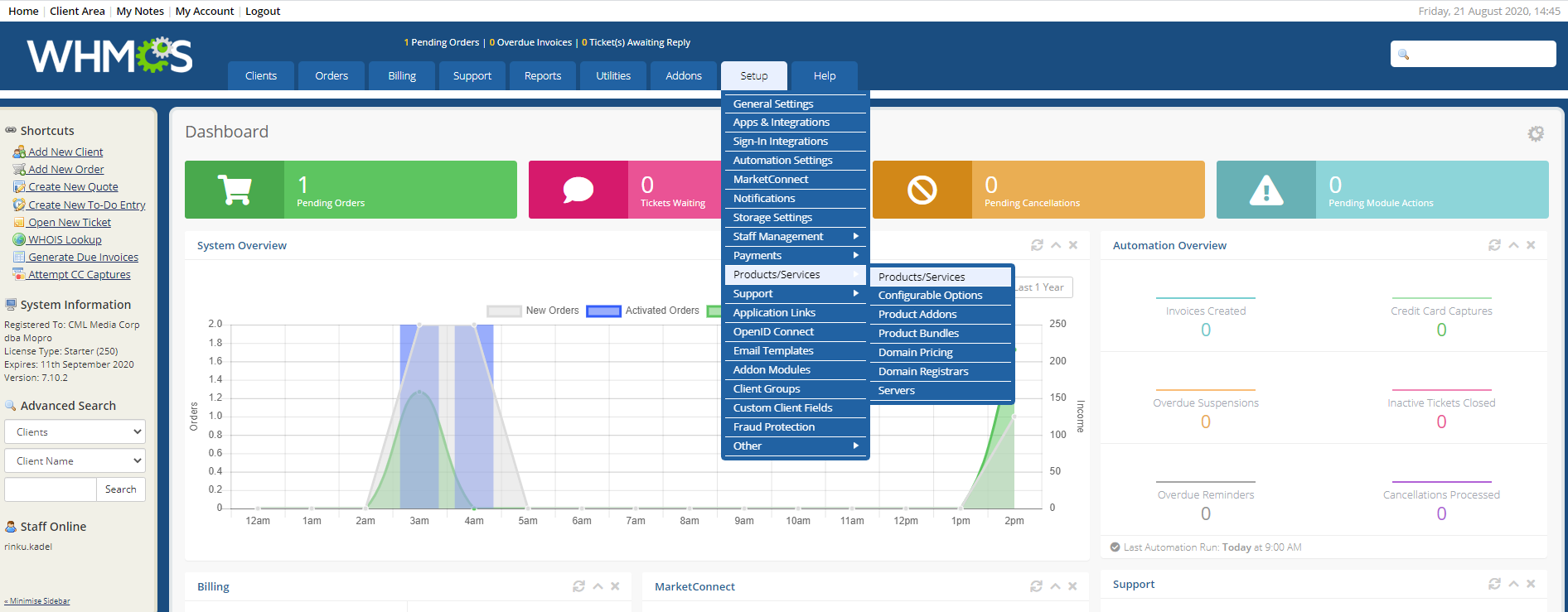Close the Billing widget
1568x612 pixels.
tap(615, 586)
